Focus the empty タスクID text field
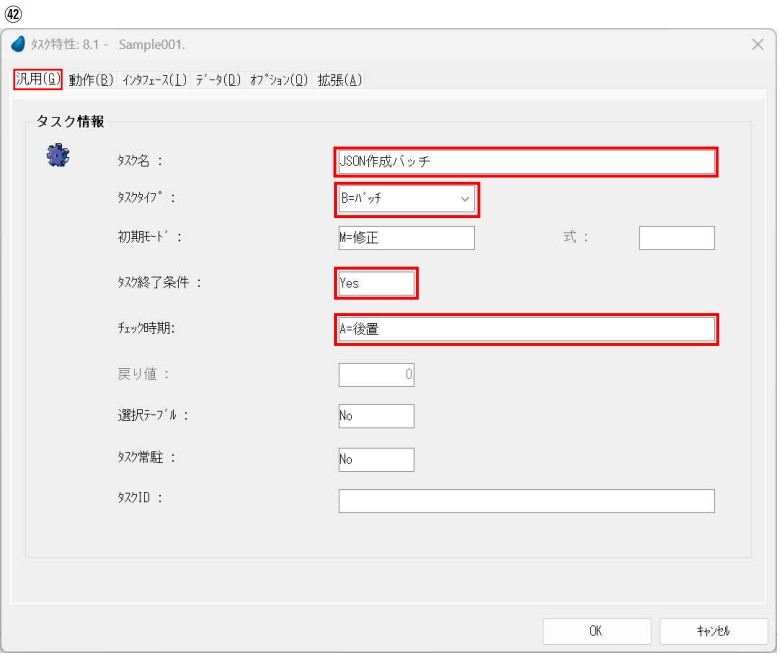 pos(526,501)
